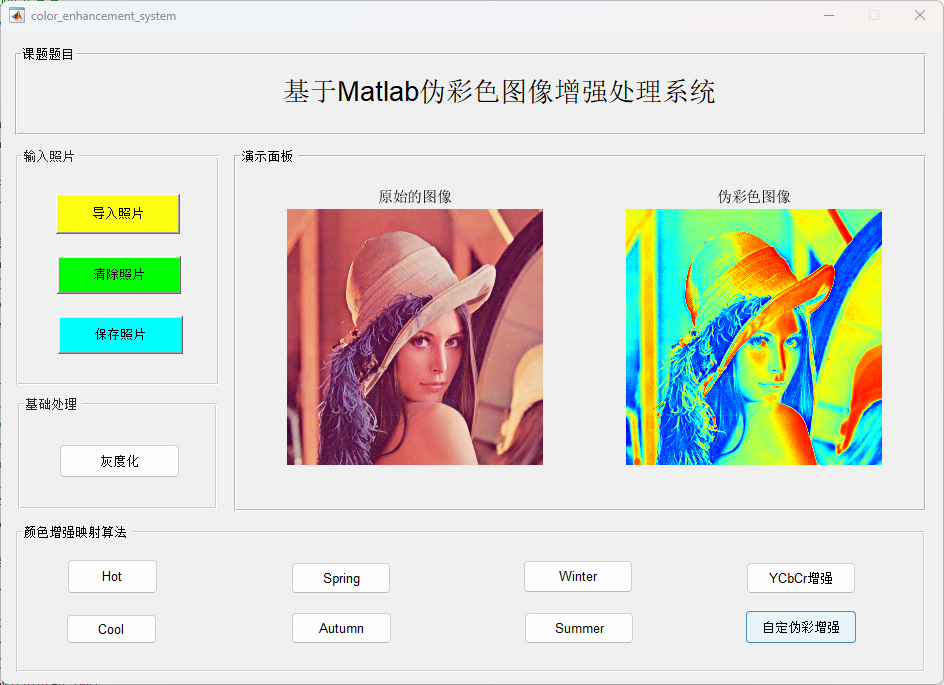Click the MATLAB icon in title bar
Screen dimensions: 944x685
17,15
